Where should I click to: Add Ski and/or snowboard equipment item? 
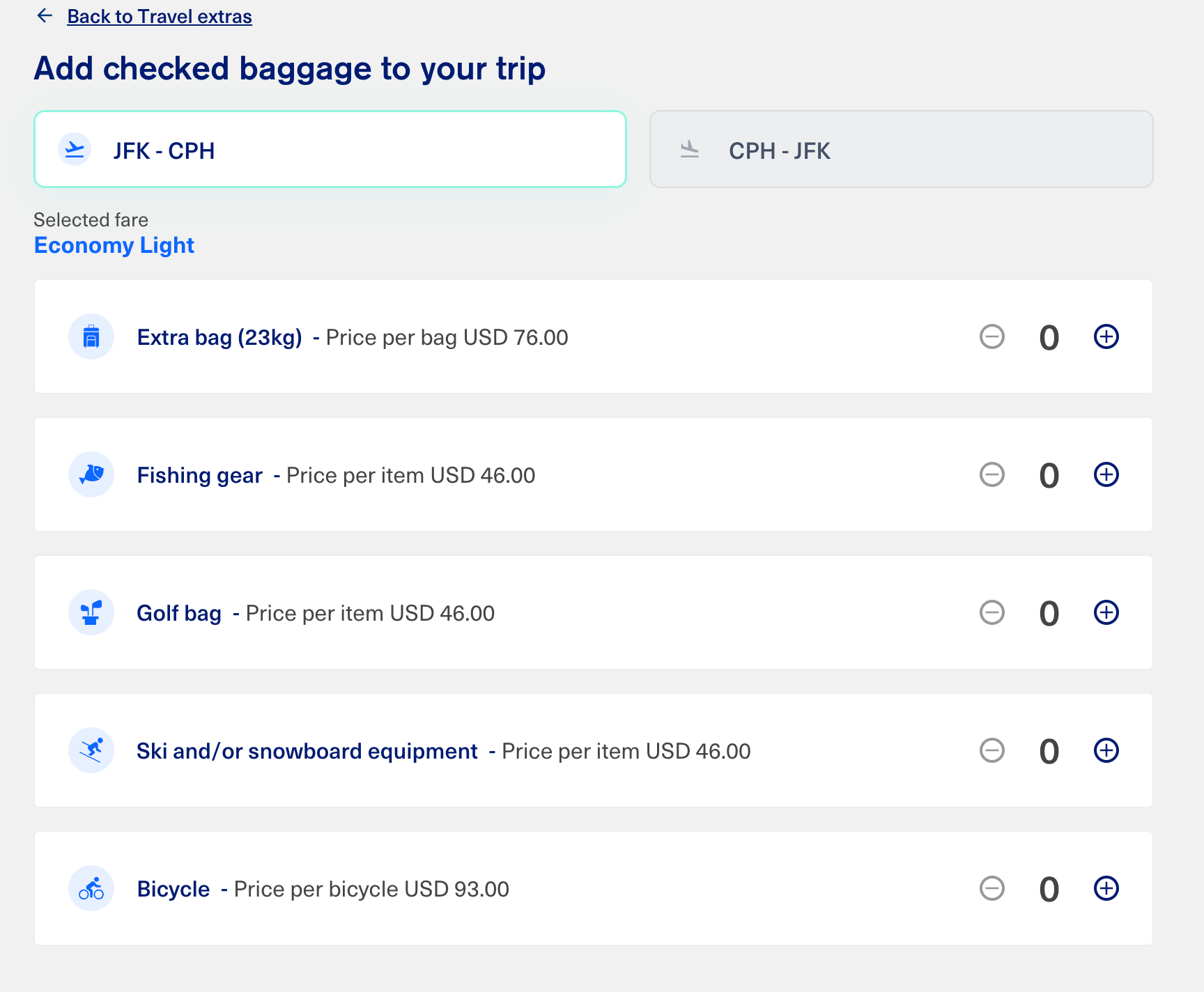(x=1106, y=751)
